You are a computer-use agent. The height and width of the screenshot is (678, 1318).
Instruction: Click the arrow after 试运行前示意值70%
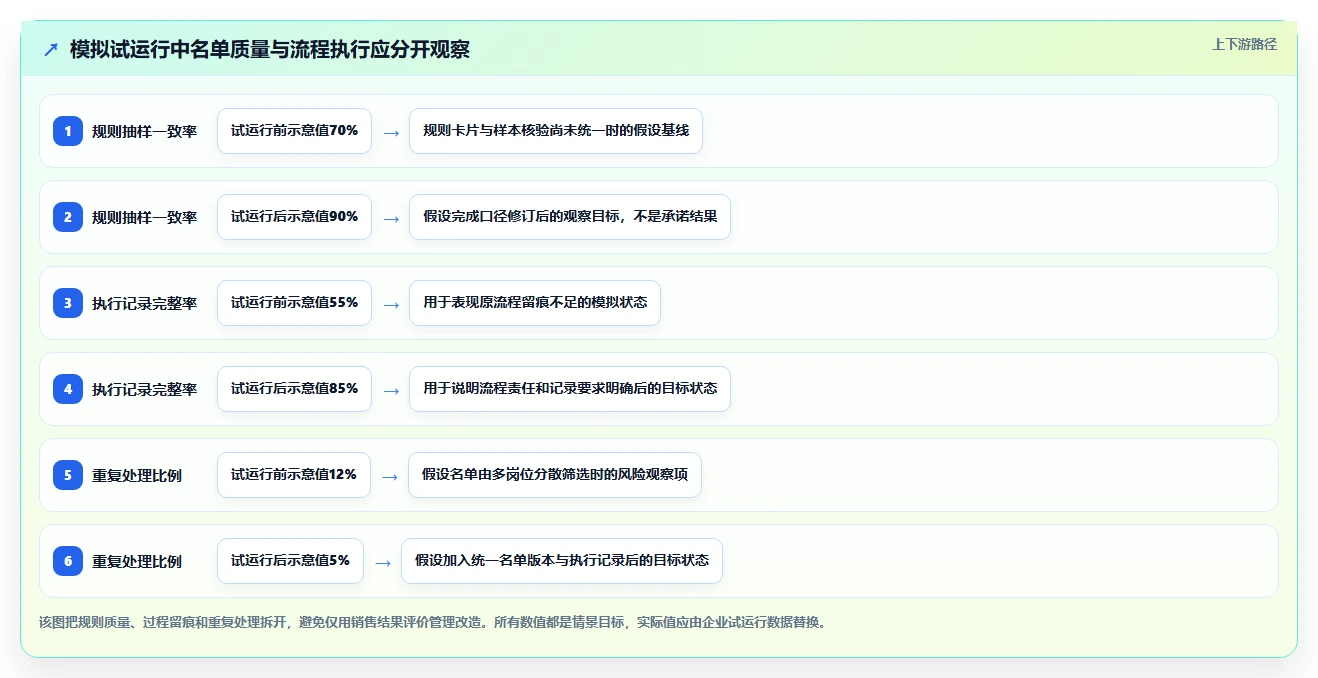click(391, 132)
